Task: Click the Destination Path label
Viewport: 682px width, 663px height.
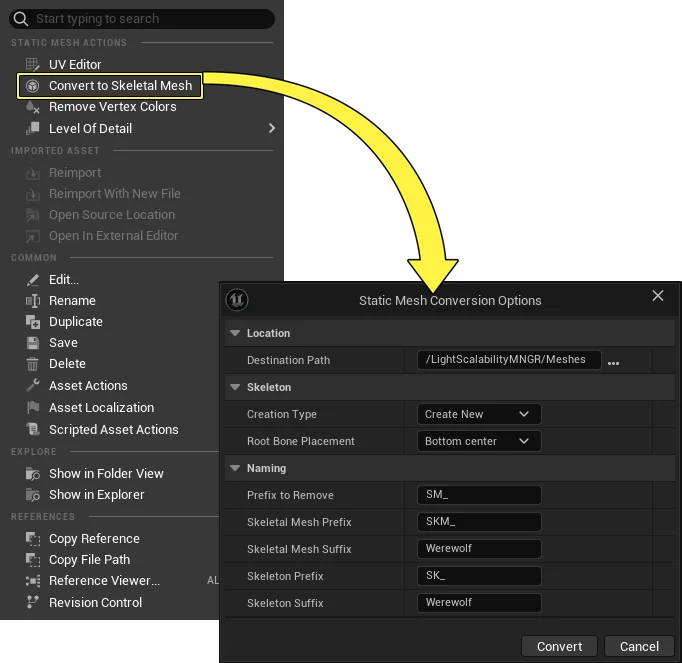Action: pos(288,360)
